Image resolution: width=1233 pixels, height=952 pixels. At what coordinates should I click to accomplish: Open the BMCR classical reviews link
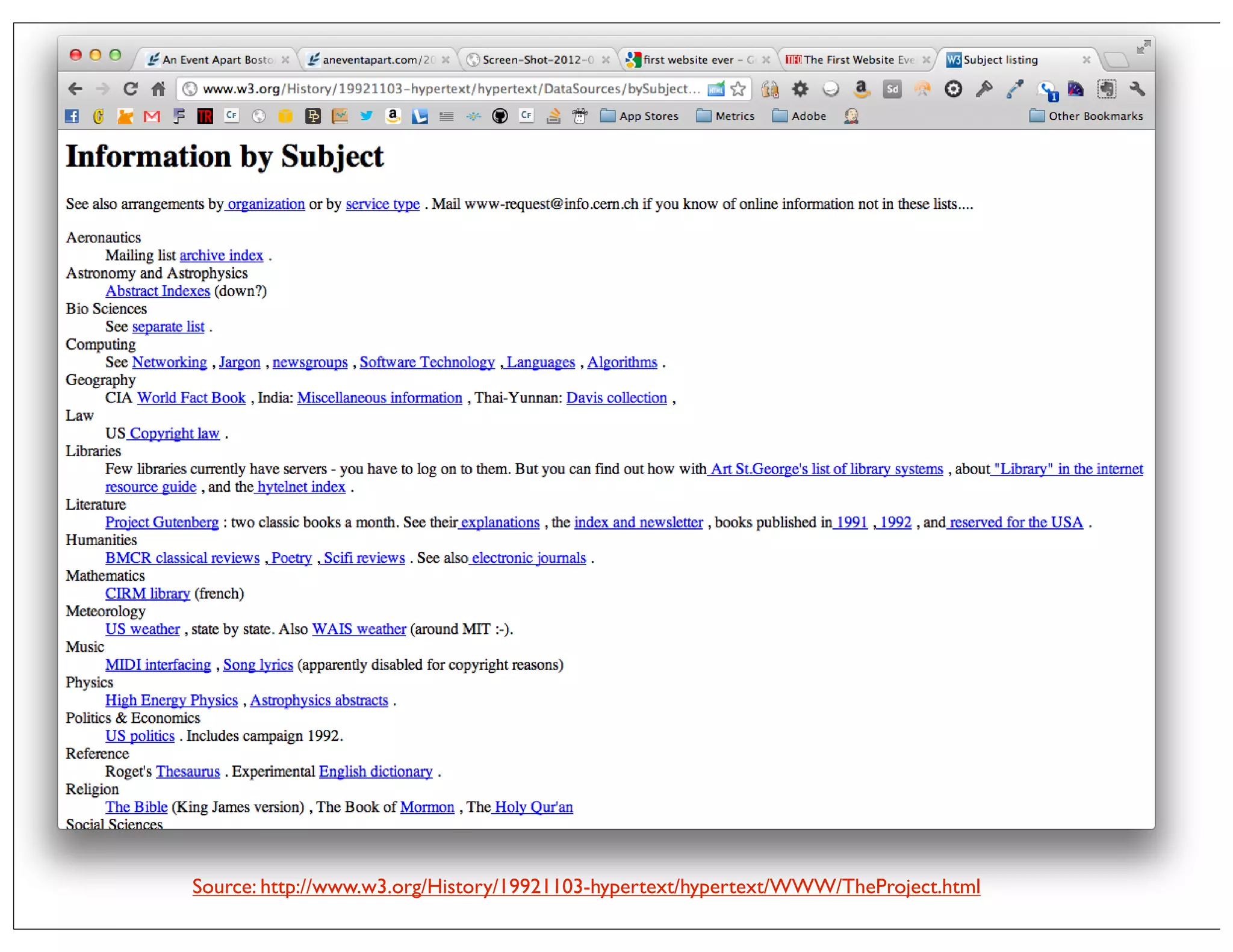[182, 558]
